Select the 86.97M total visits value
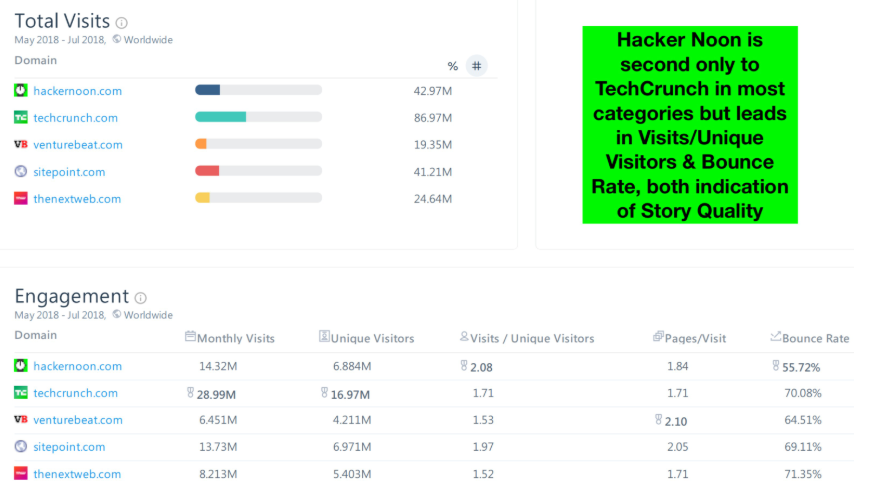Screen dimensions: 870x502 pos(433,118)
